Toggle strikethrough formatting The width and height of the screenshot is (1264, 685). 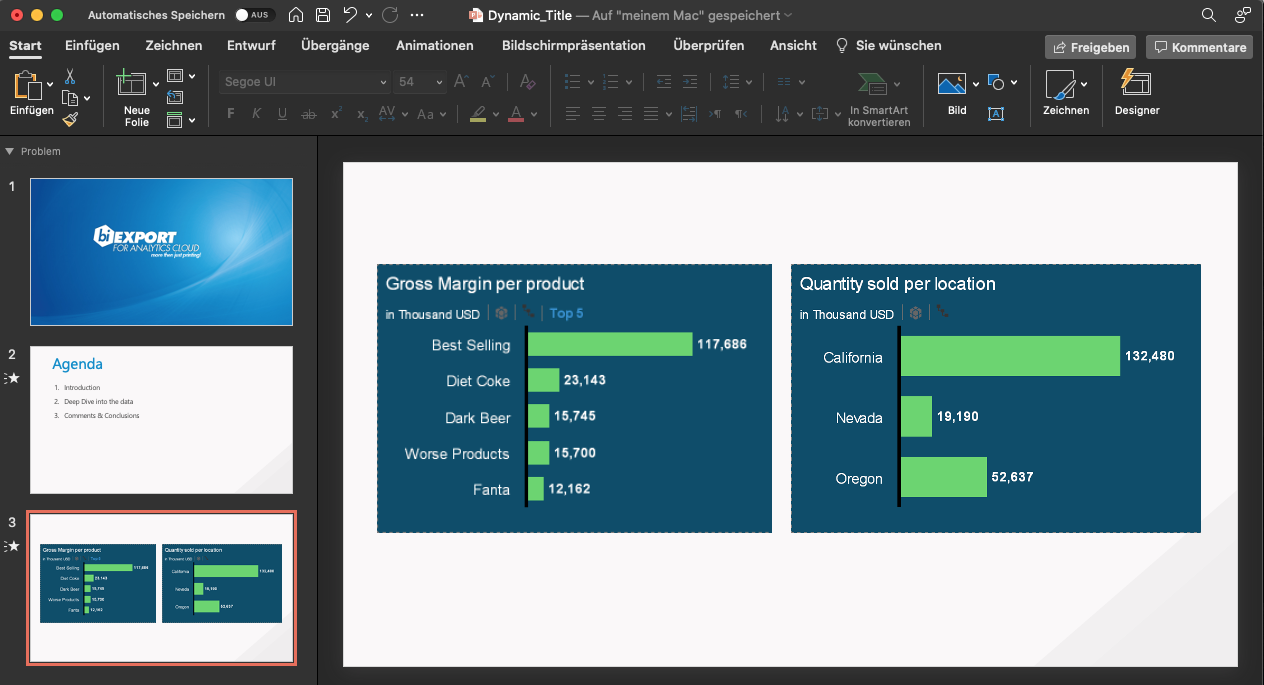pos(309,114)
